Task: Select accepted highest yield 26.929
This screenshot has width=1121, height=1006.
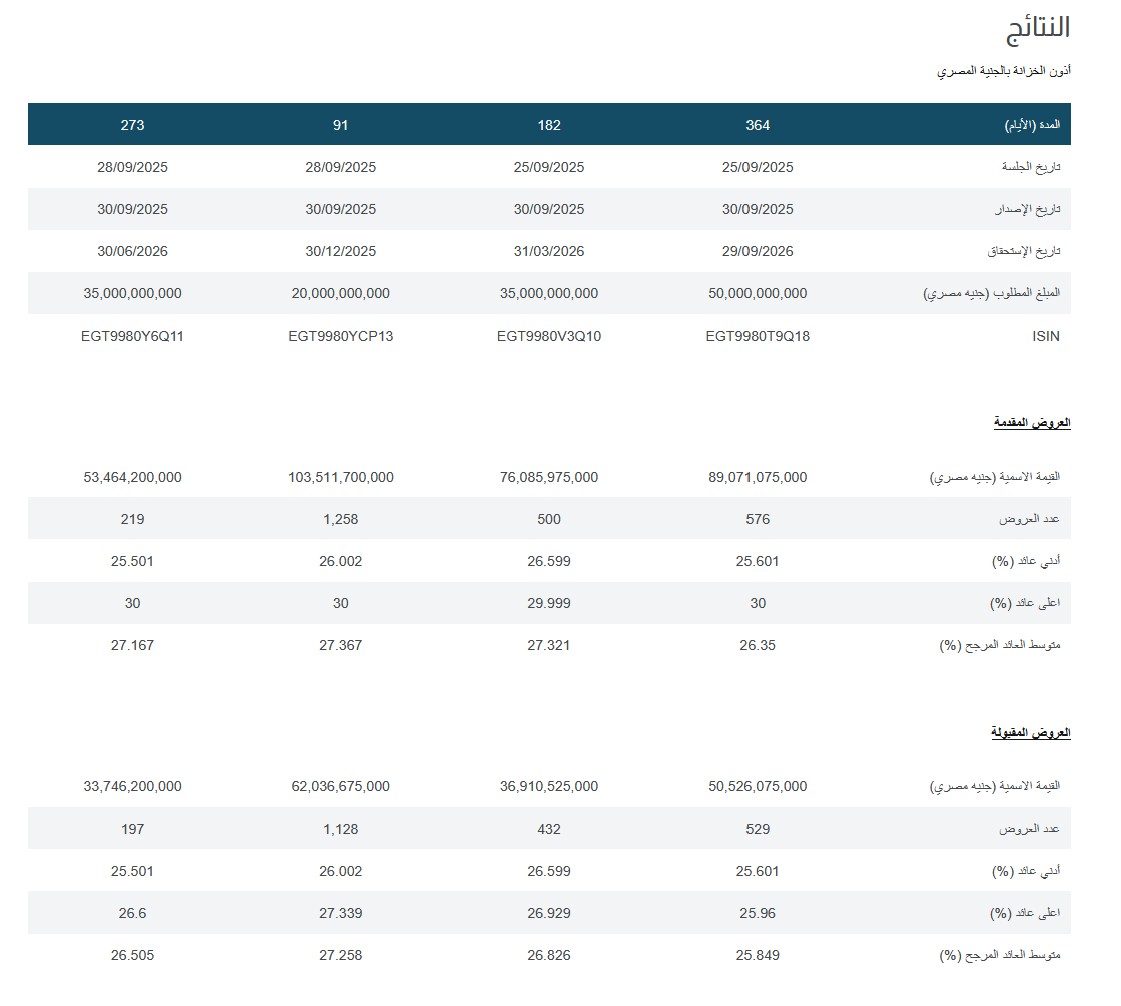Action: pos(548,913)
